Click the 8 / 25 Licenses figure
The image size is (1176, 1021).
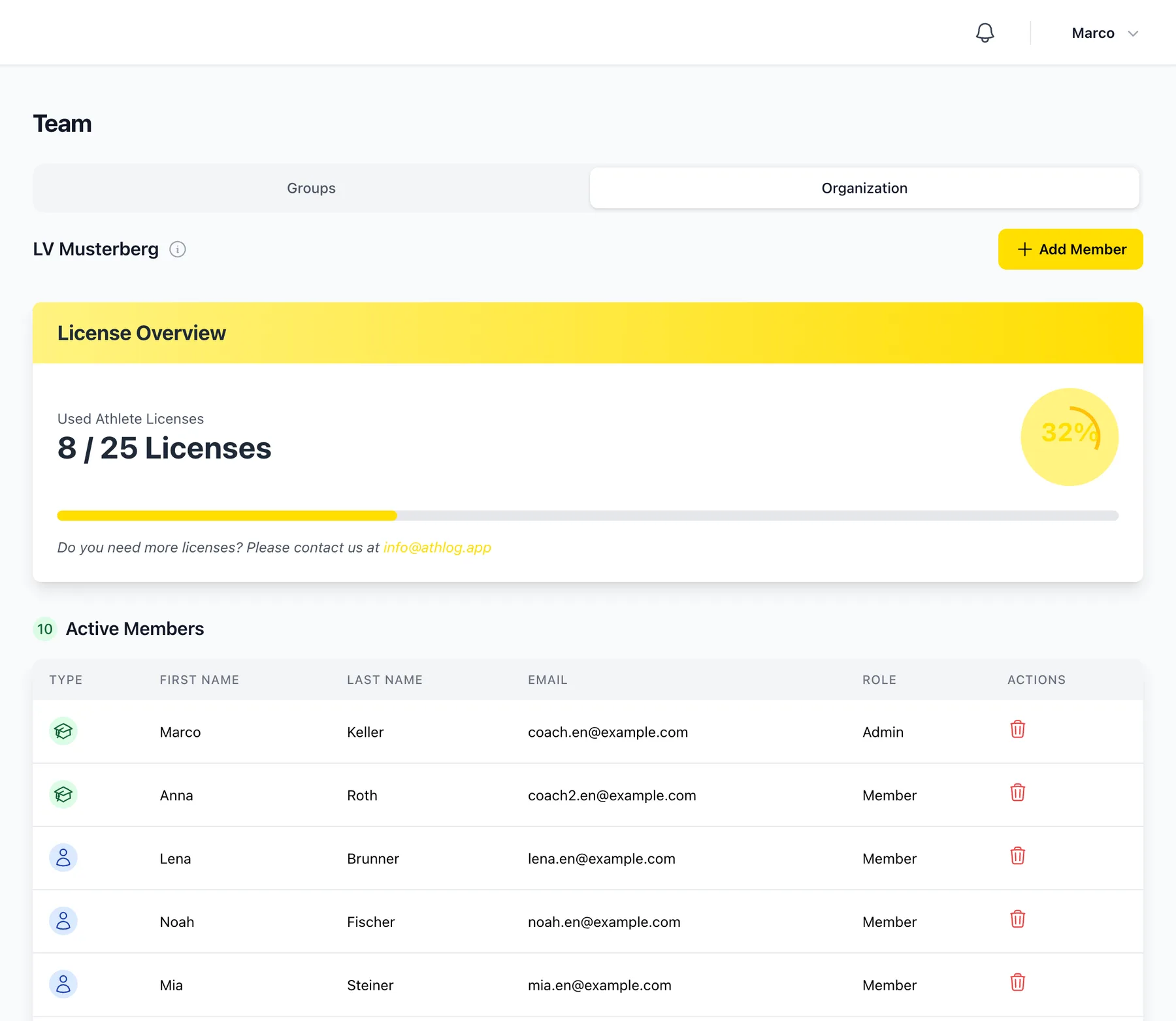(165, 449)
